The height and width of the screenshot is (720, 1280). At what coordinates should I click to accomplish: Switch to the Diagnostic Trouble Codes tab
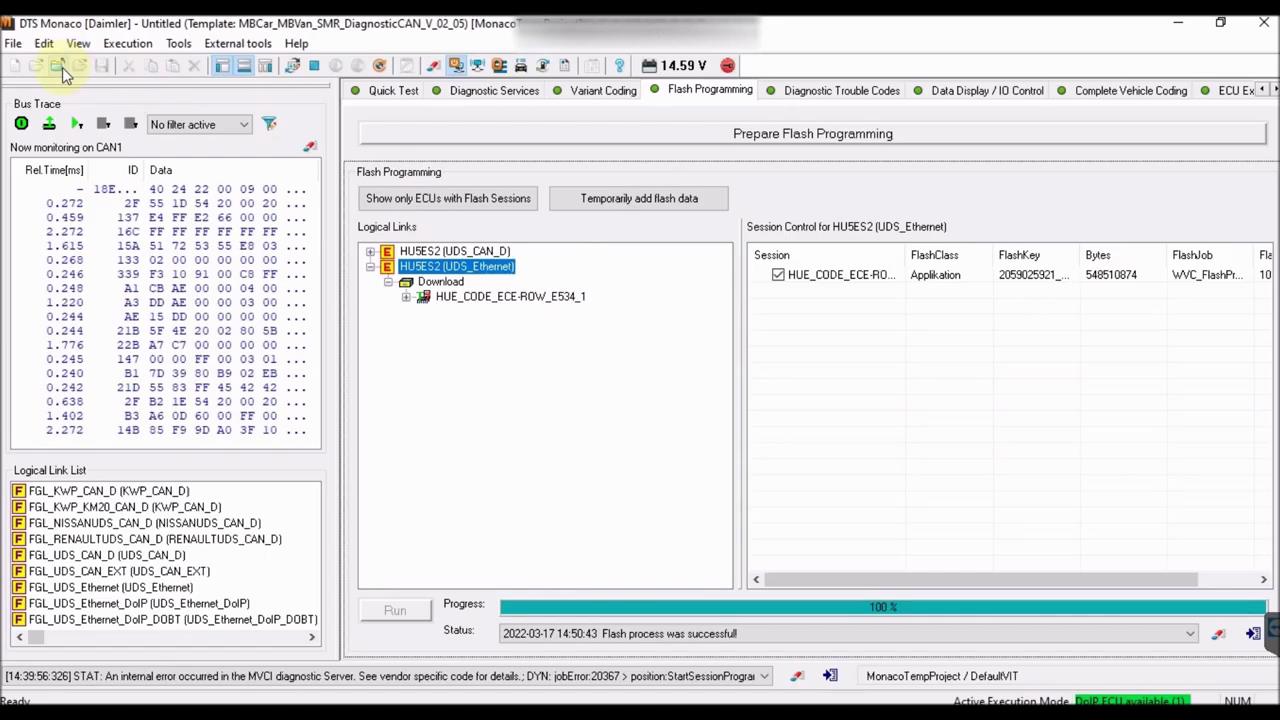coord(833,91)
